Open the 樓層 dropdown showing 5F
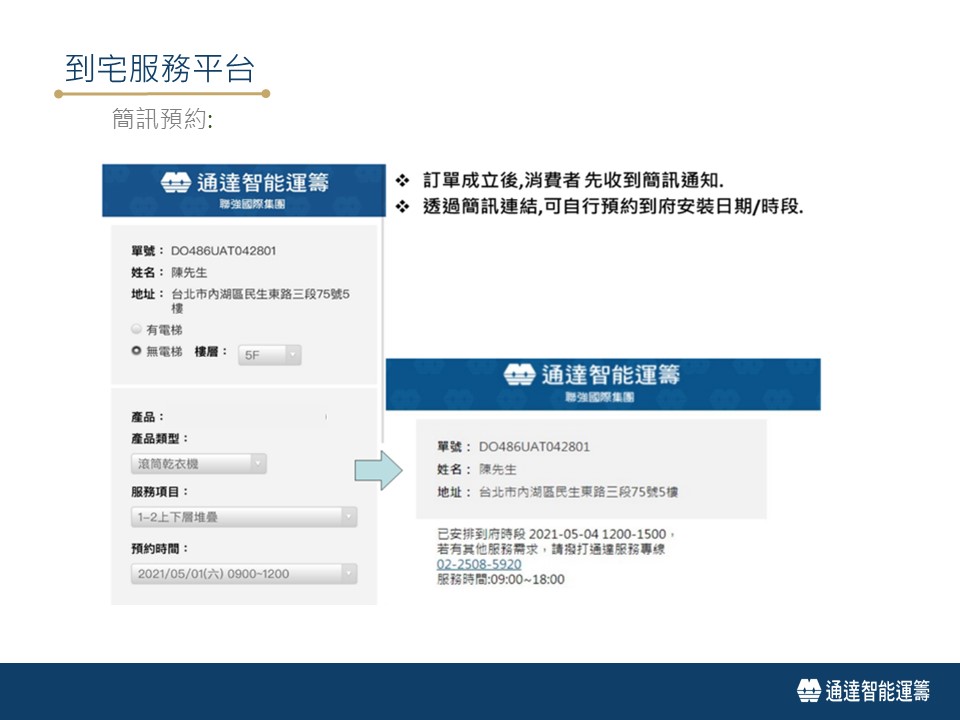This screenshot has width=960, height=720. tap(269, 355)
